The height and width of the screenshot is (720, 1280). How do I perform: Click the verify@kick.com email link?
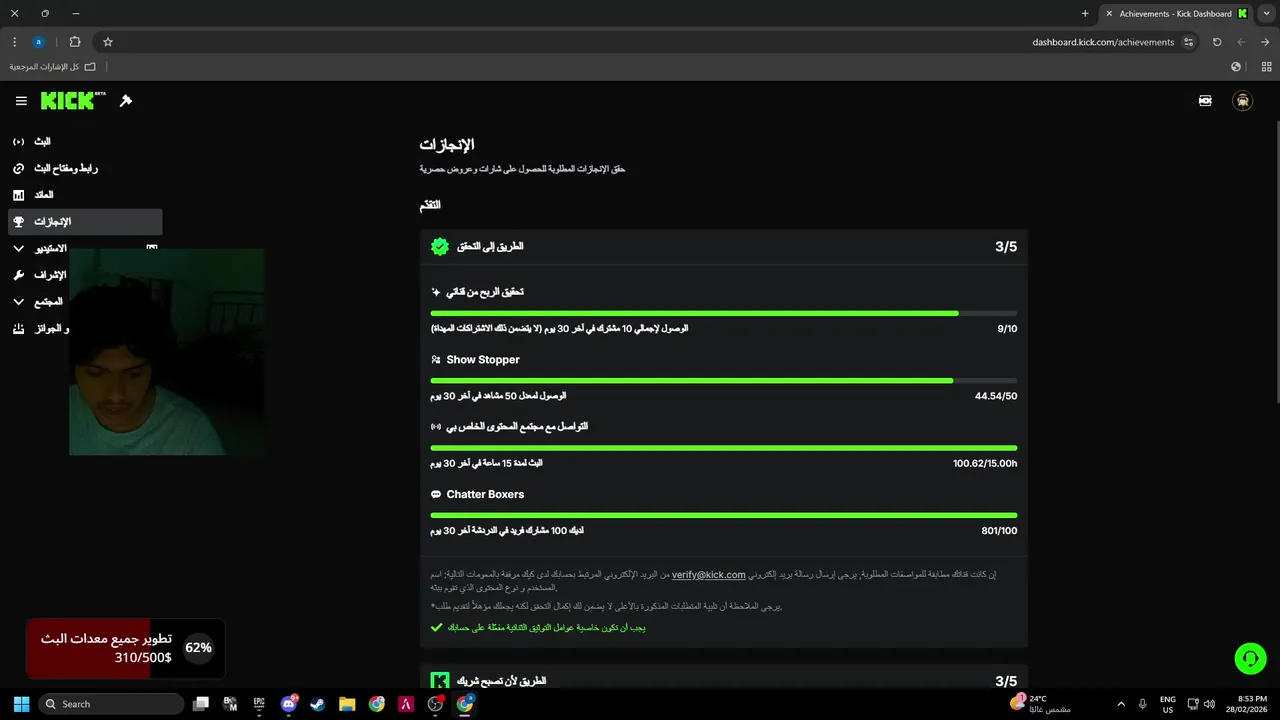point(708,575)
